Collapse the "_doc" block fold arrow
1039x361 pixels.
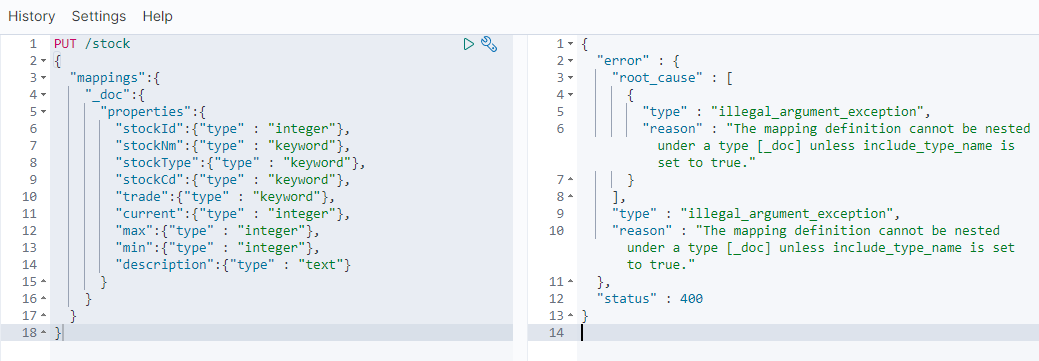click(44, 95)
